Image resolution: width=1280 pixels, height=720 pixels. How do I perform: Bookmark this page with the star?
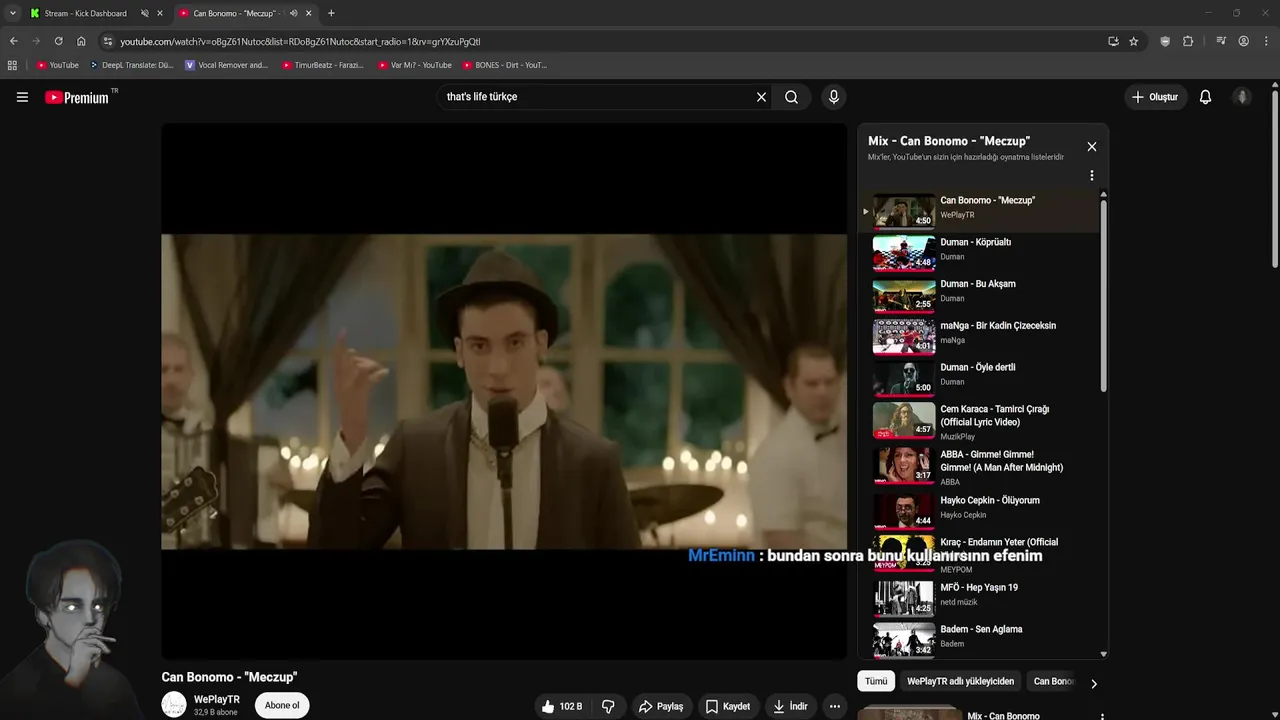coord(1133,41)
